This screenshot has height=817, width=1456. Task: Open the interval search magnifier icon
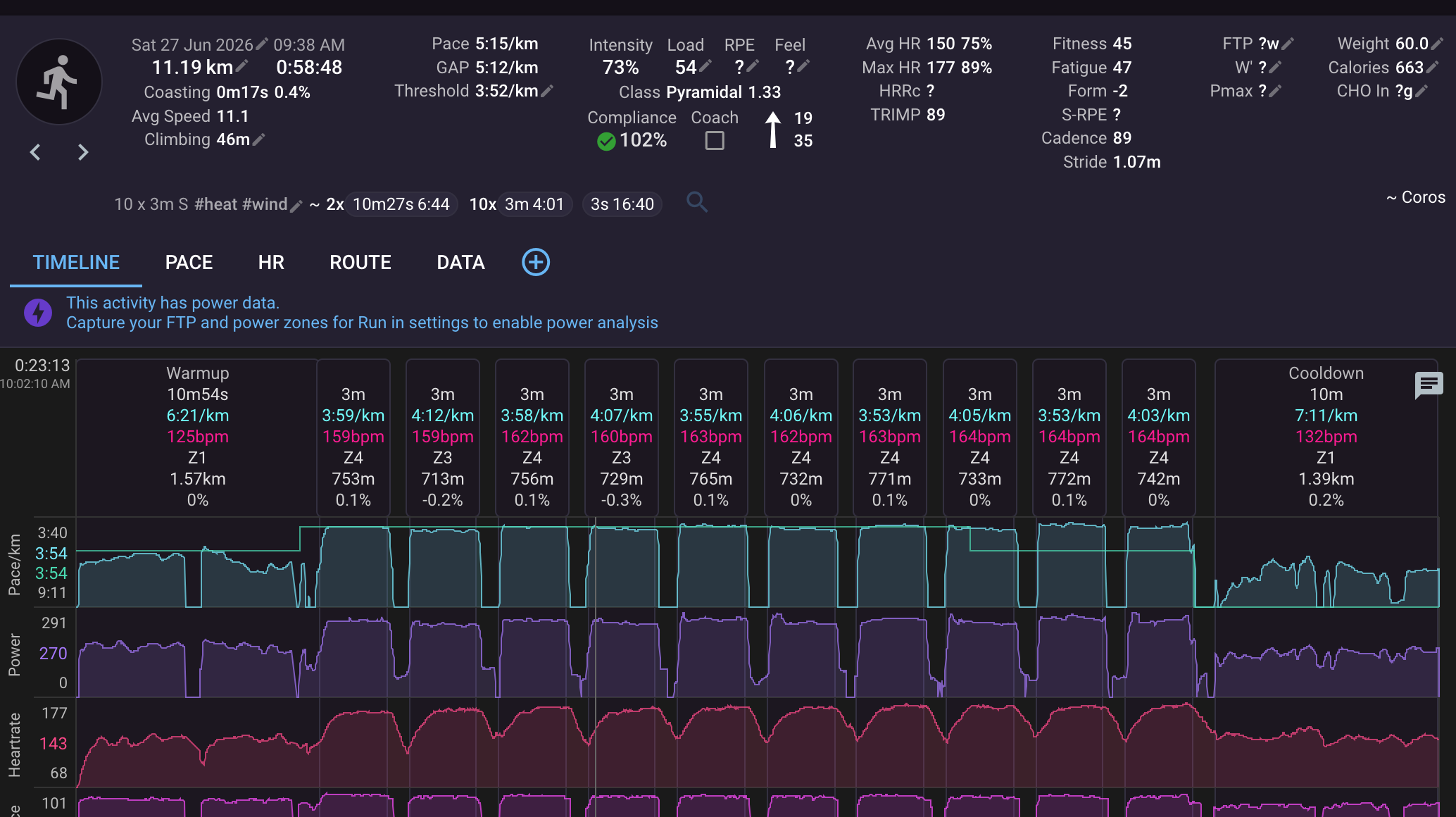coord(697,203)
